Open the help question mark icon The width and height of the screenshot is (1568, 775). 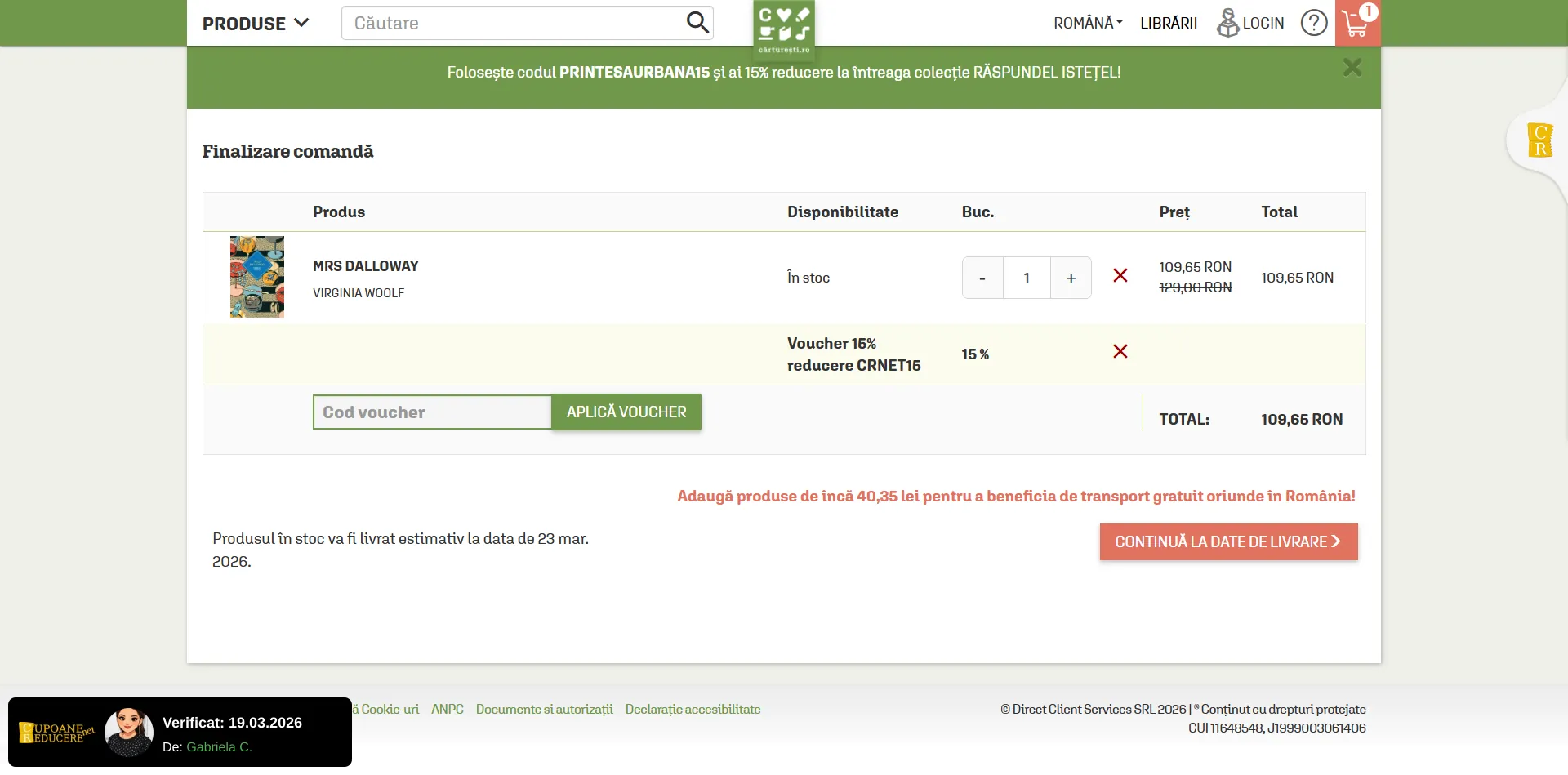[1313, 23]
